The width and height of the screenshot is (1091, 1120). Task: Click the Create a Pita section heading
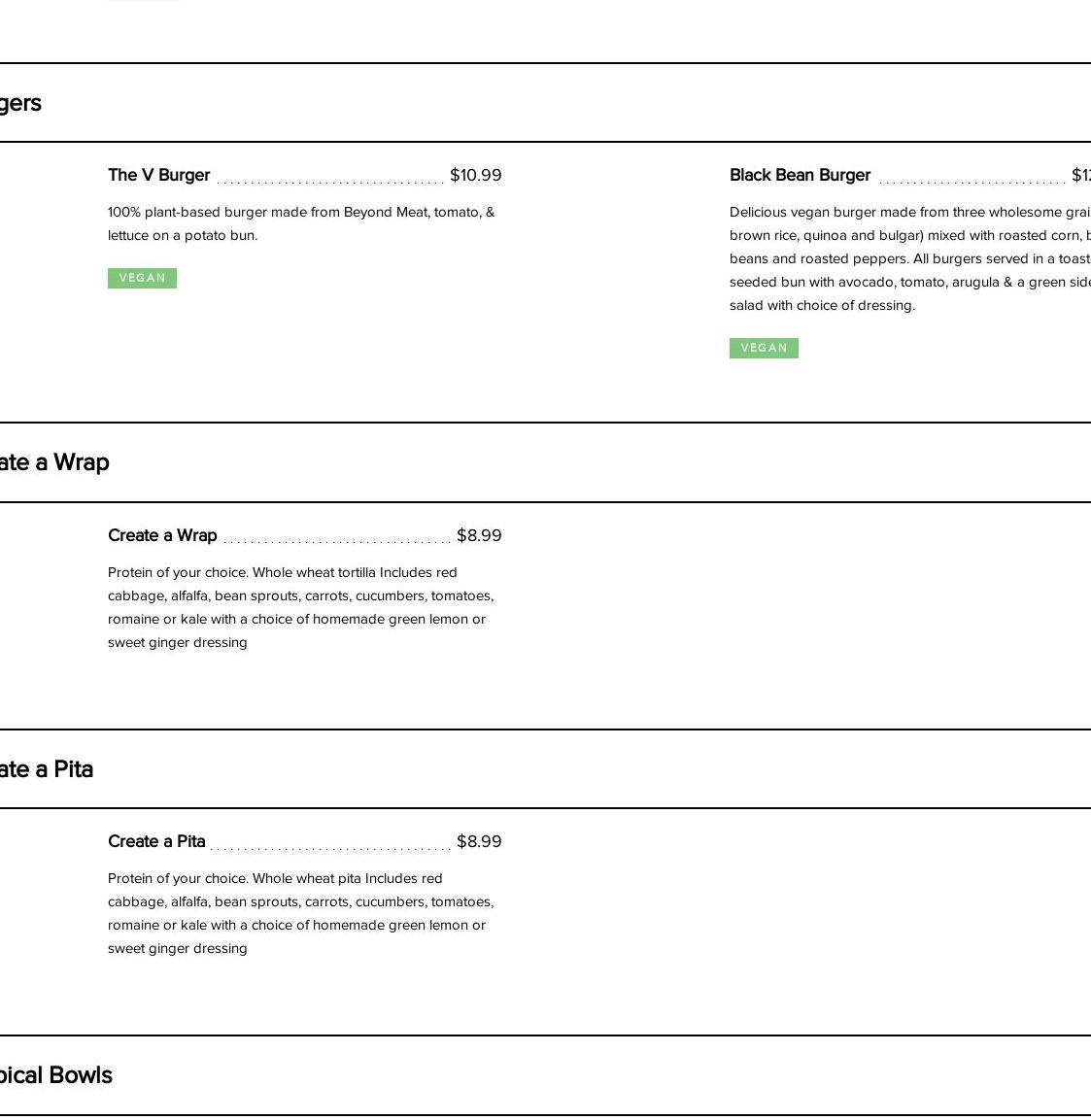pos(47,769)
